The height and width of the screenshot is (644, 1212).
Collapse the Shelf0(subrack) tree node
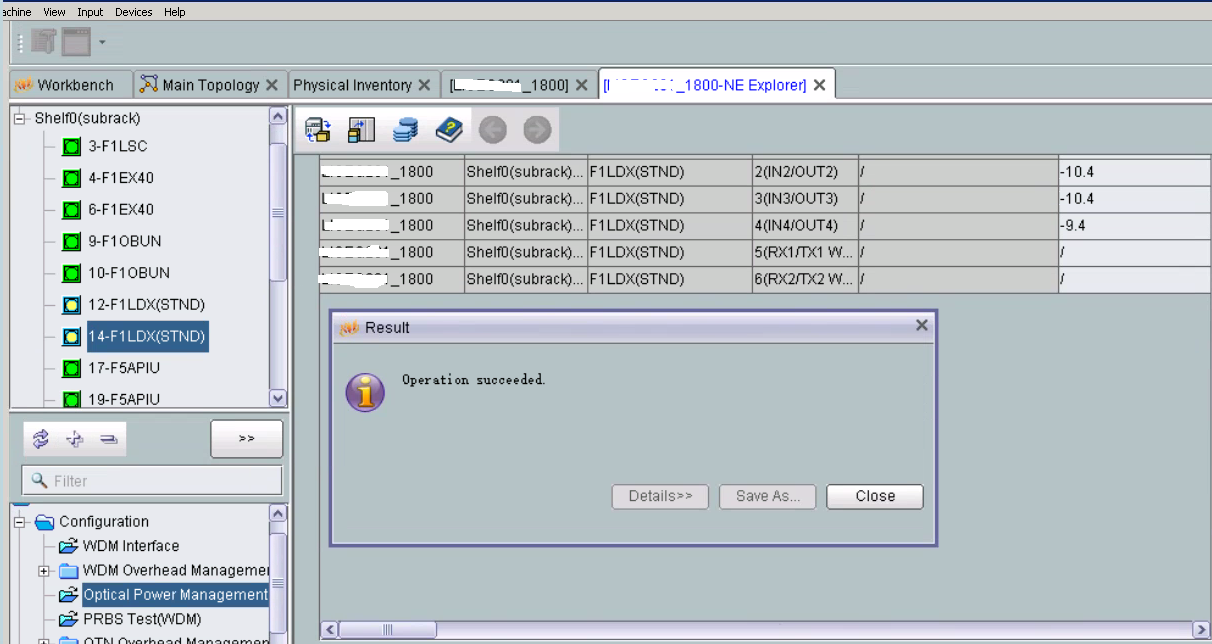(x=19, y=118)
